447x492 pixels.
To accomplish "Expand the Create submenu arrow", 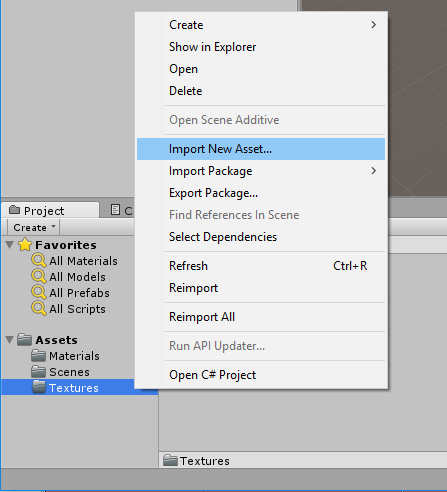I will tap(374, 25).
